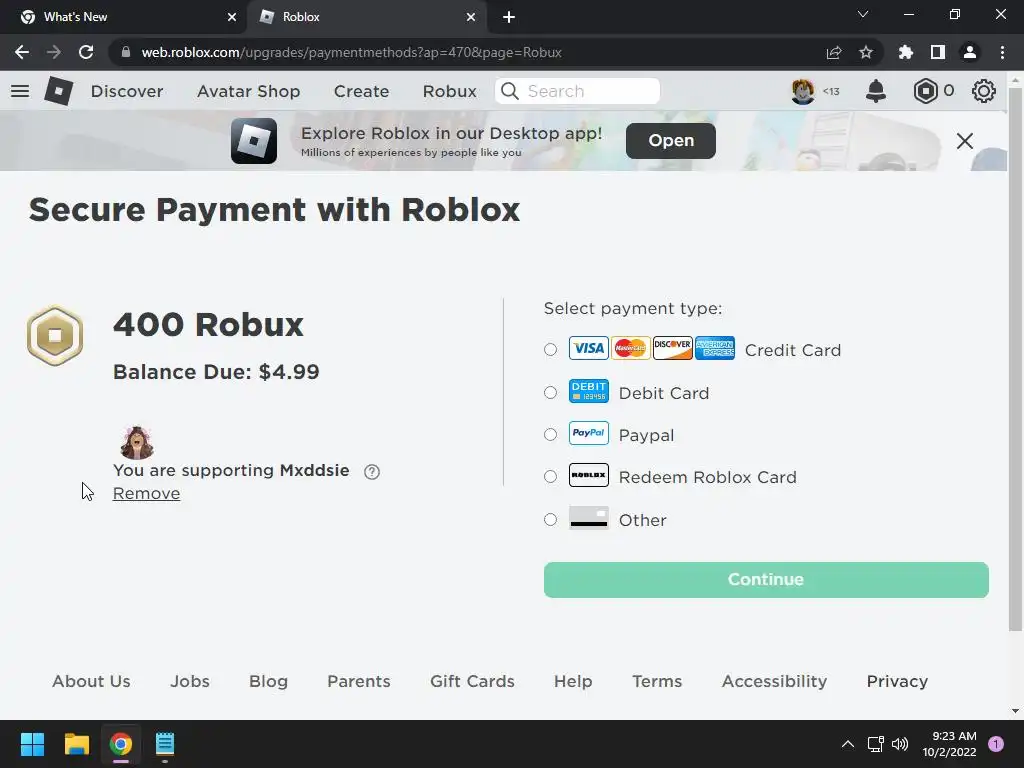
Task: Click the Desktop app Roblox logo in banner
Action: pyautogui.click(x=253, y=140)
